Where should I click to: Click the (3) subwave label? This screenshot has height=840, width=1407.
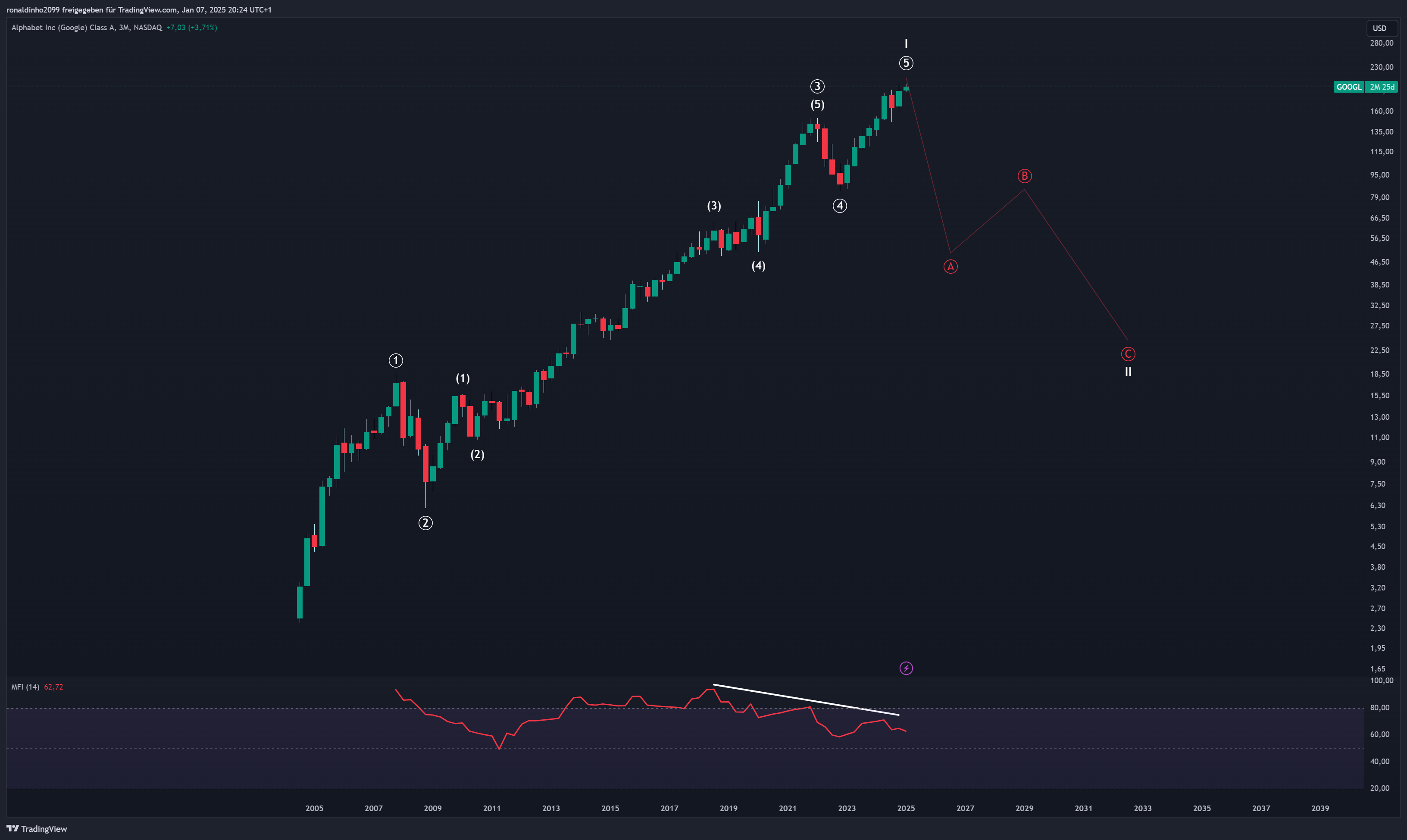[x=714, y=206]
